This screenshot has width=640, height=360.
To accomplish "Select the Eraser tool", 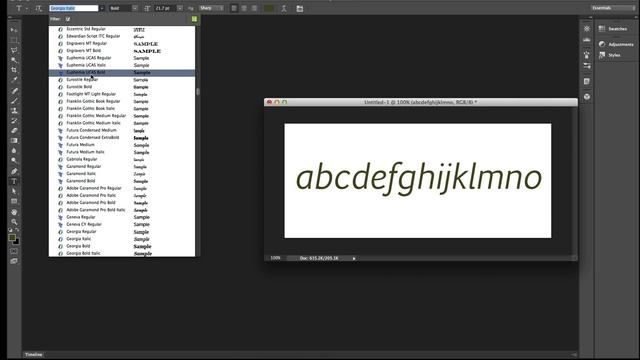I will (14, 131).
